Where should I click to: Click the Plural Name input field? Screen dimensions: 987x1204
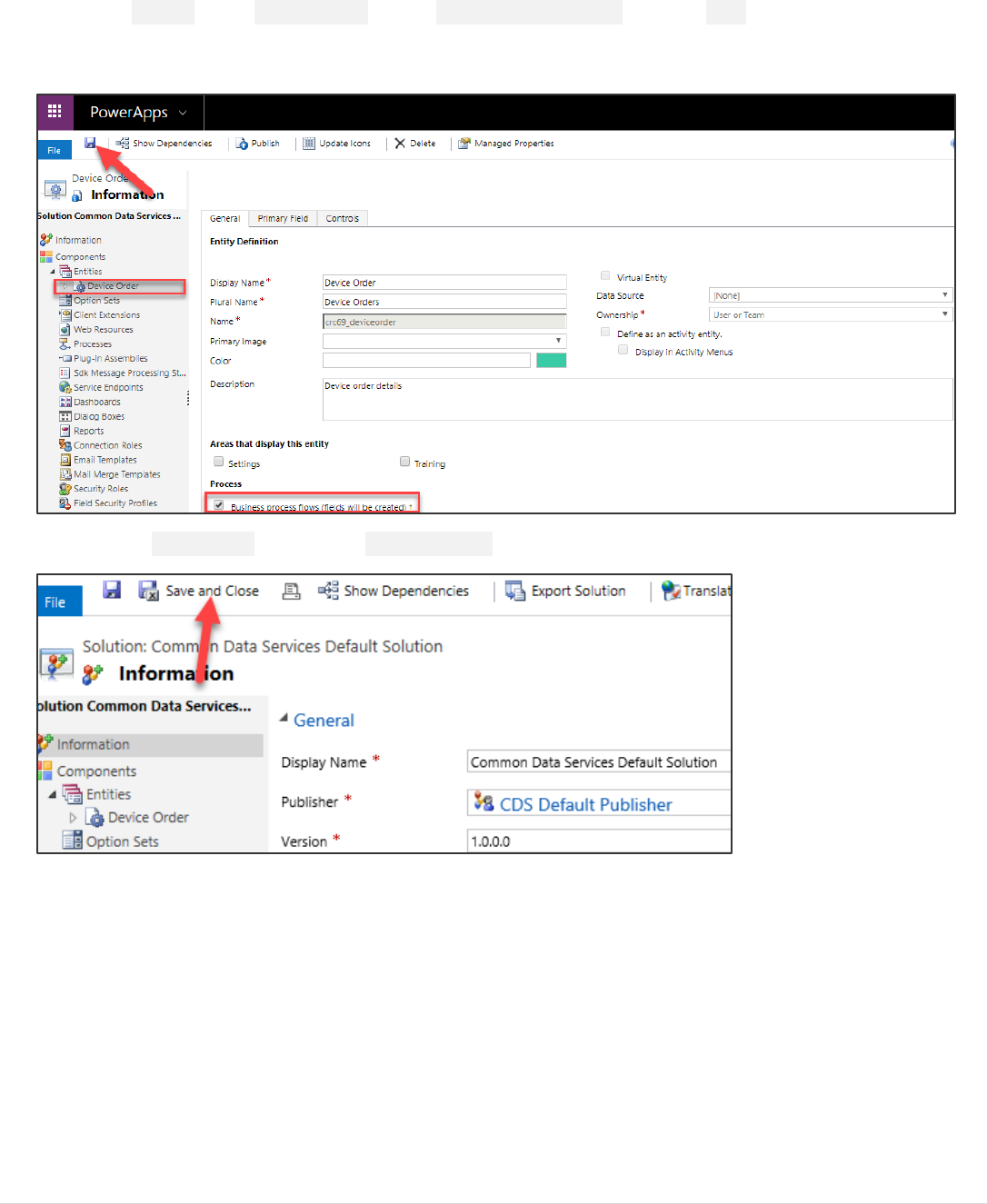coord(444,302)
